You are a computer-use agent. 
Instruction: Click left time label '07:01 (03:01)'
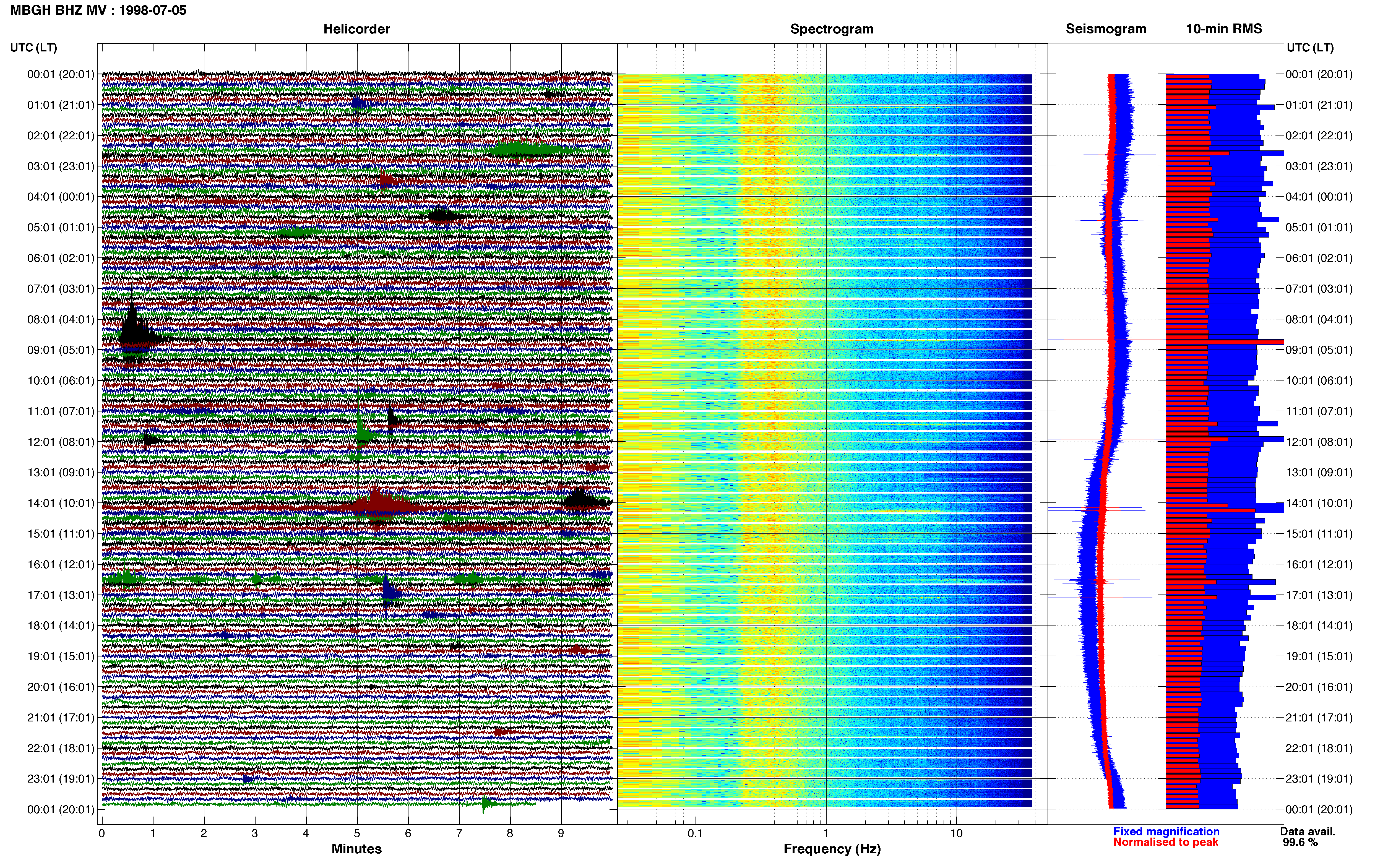pyautogui.click(x=60, y=289)
